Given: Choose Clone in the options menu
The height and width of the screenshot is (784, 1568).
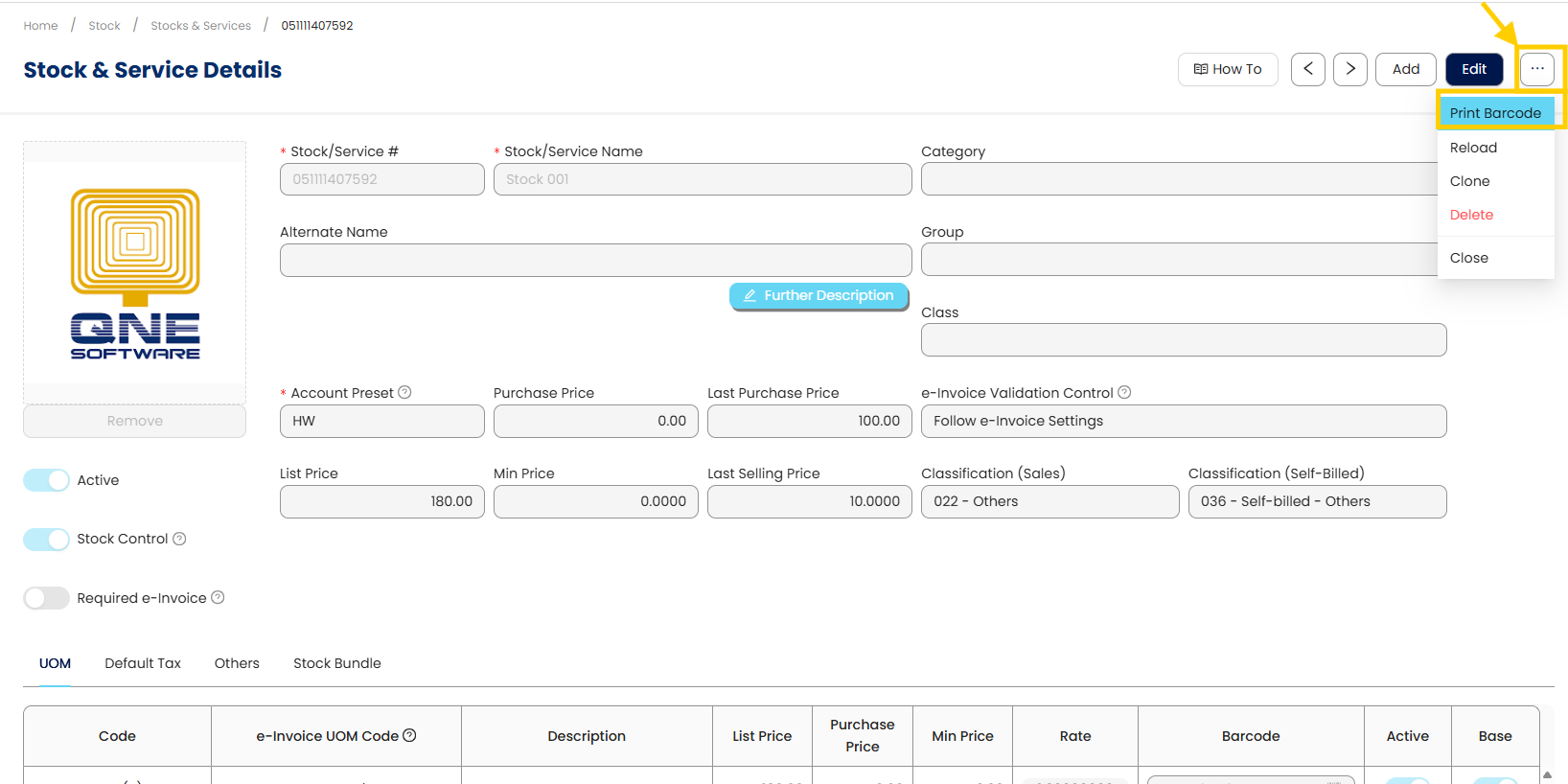Looking at the screenshot, I should tap(1496, 181).
